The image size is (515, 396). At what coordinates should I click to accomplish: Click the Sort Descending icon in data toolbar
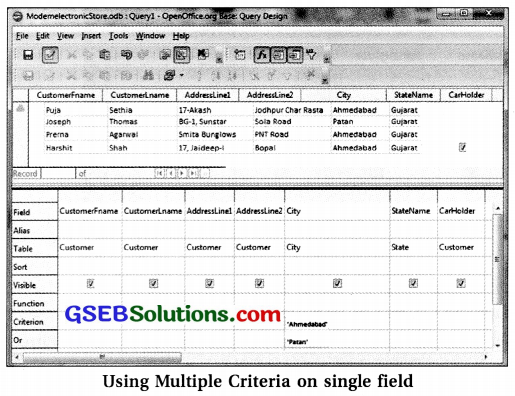click(232, 75)
